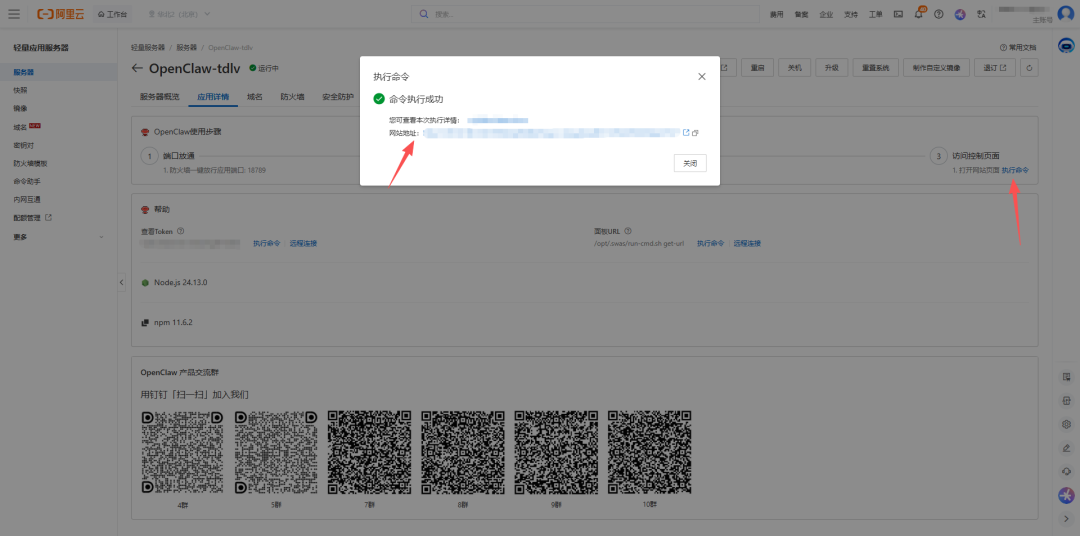The image size is (1080, 536).
Task: Select 快照 in the left sidebar
Action: point(20,90)
